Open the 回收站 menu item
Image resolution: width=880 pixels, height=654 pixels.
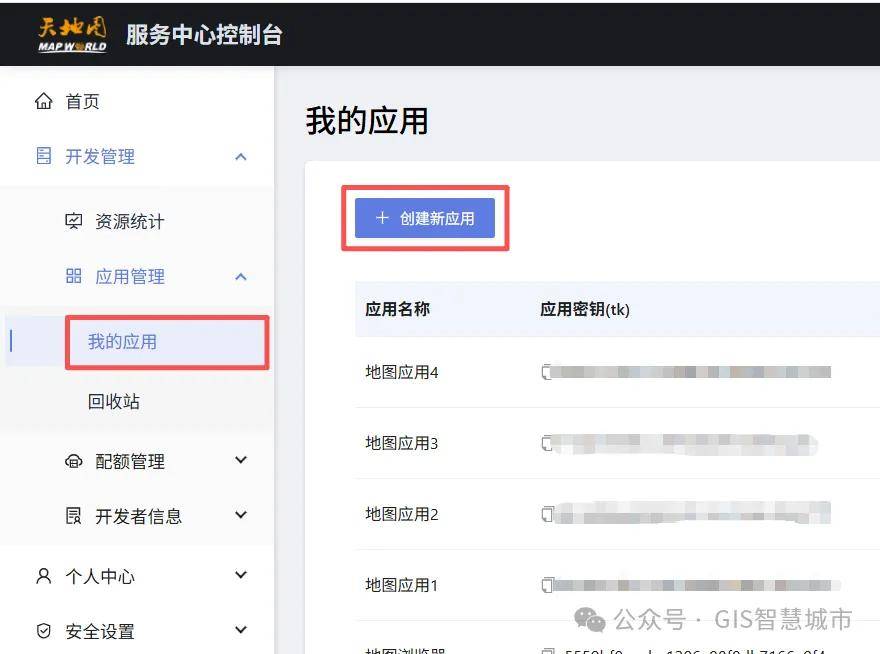pos(114,402)
